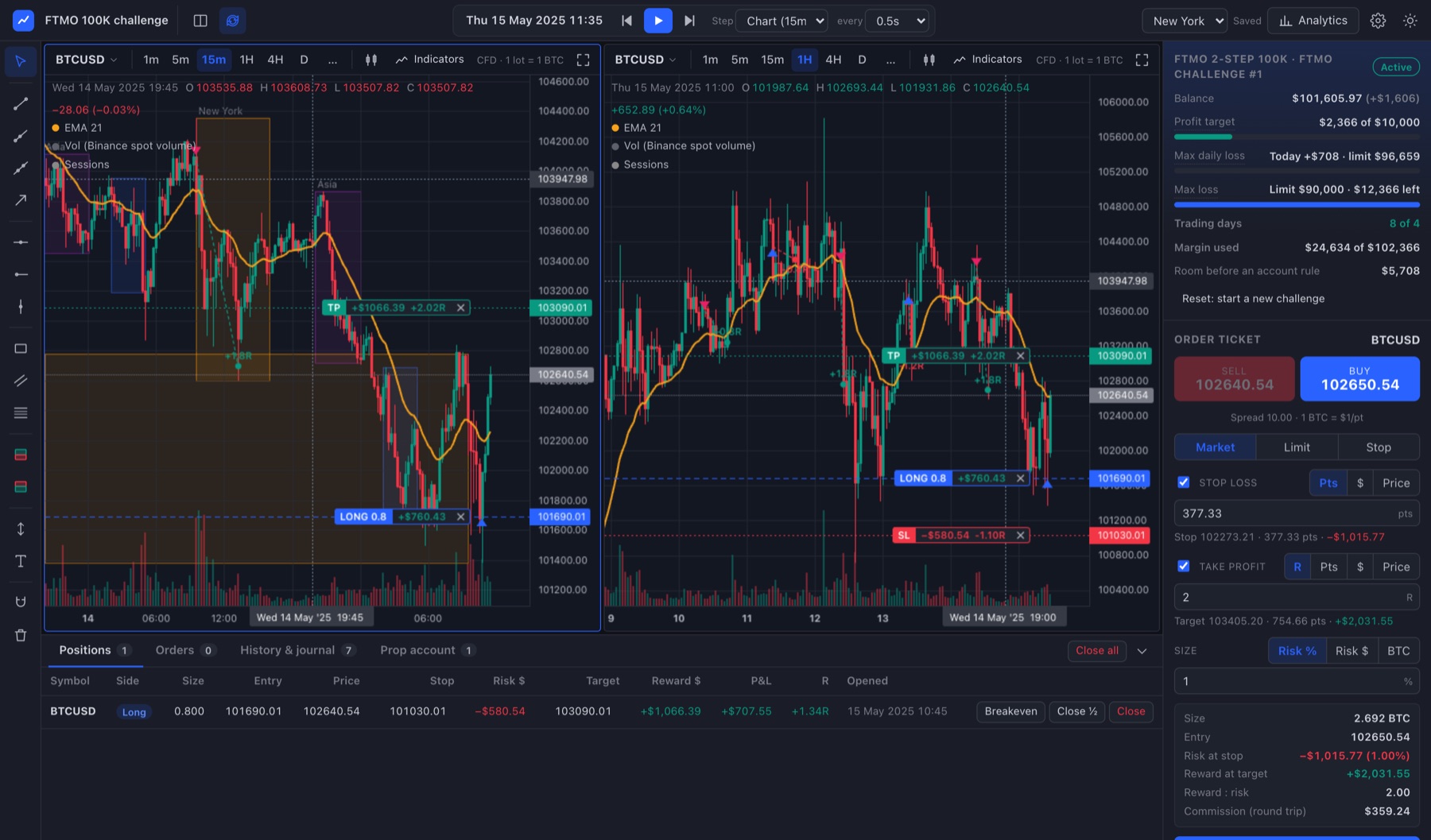
Task: Open BTCUSD symbol dropdown on left chart
Action: click(86, 60)
